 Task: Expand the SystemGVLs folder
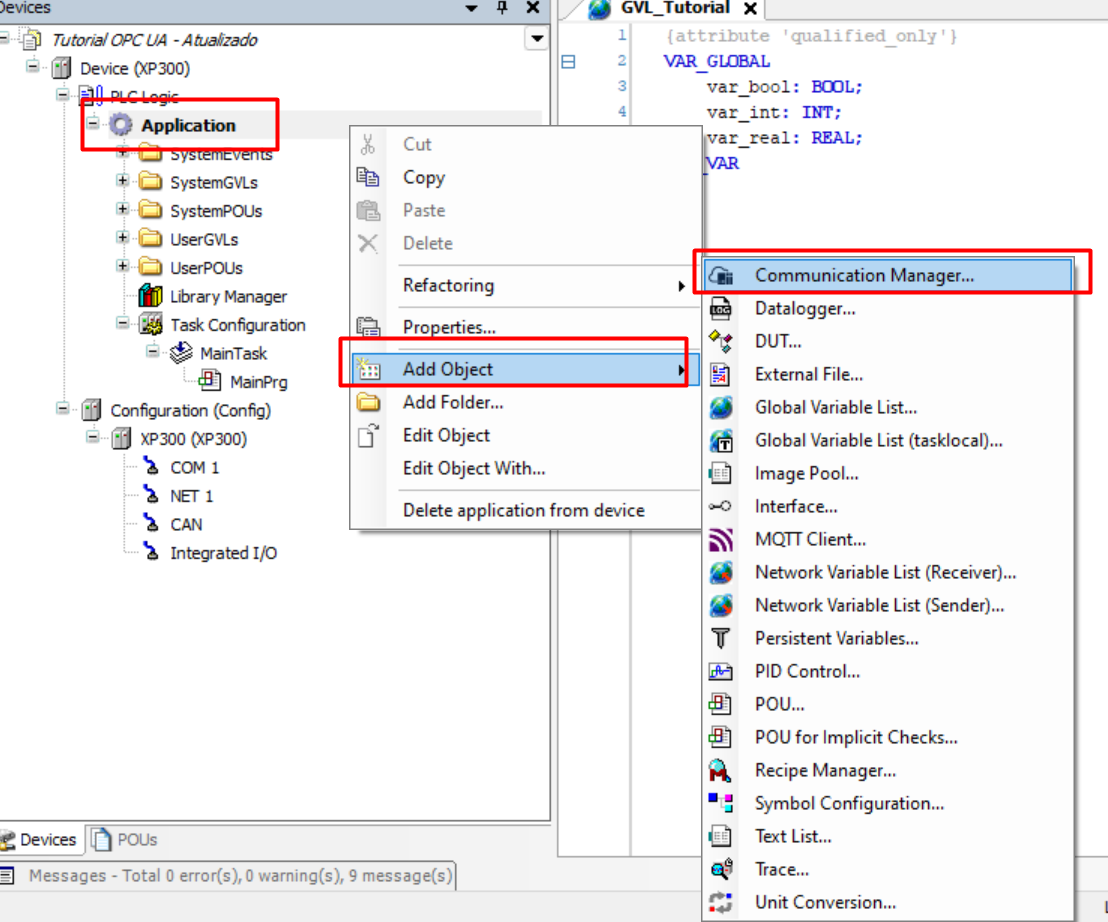pos(123,182)
